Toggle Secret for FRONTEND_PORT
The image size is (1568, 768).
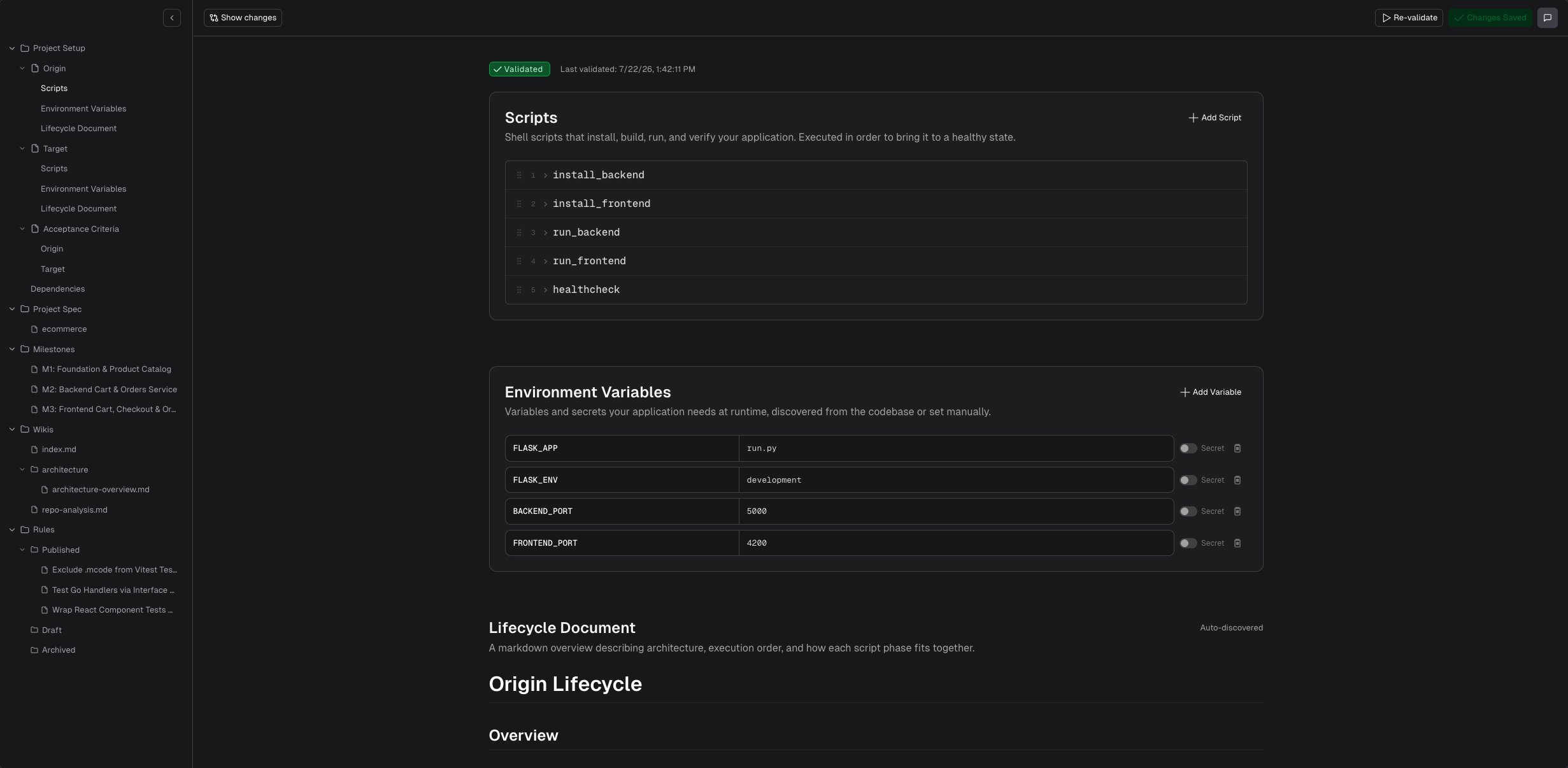[1188, 543]
